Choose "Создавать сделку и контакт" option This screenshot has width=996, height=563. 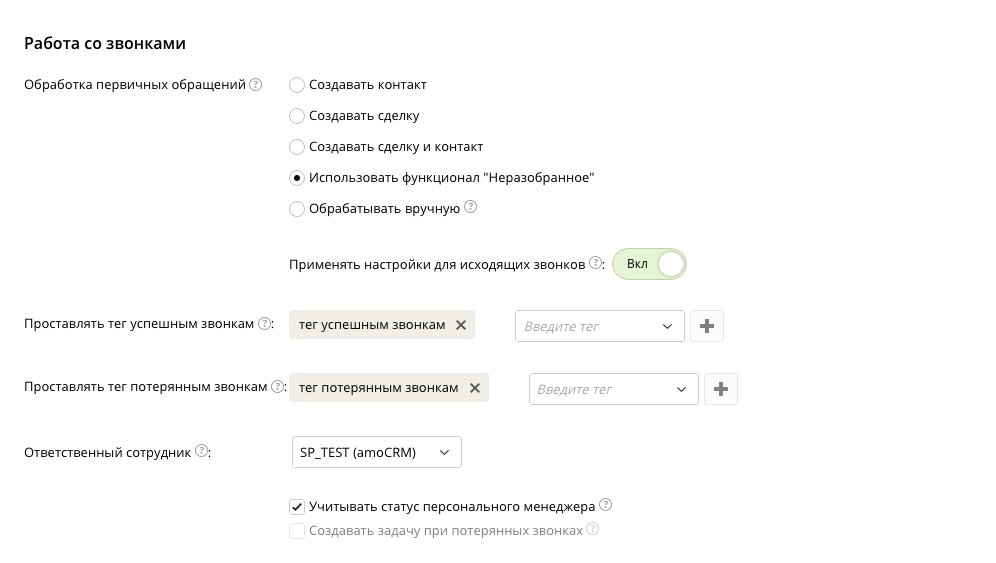pyautogui.click(x=297, y=147)
